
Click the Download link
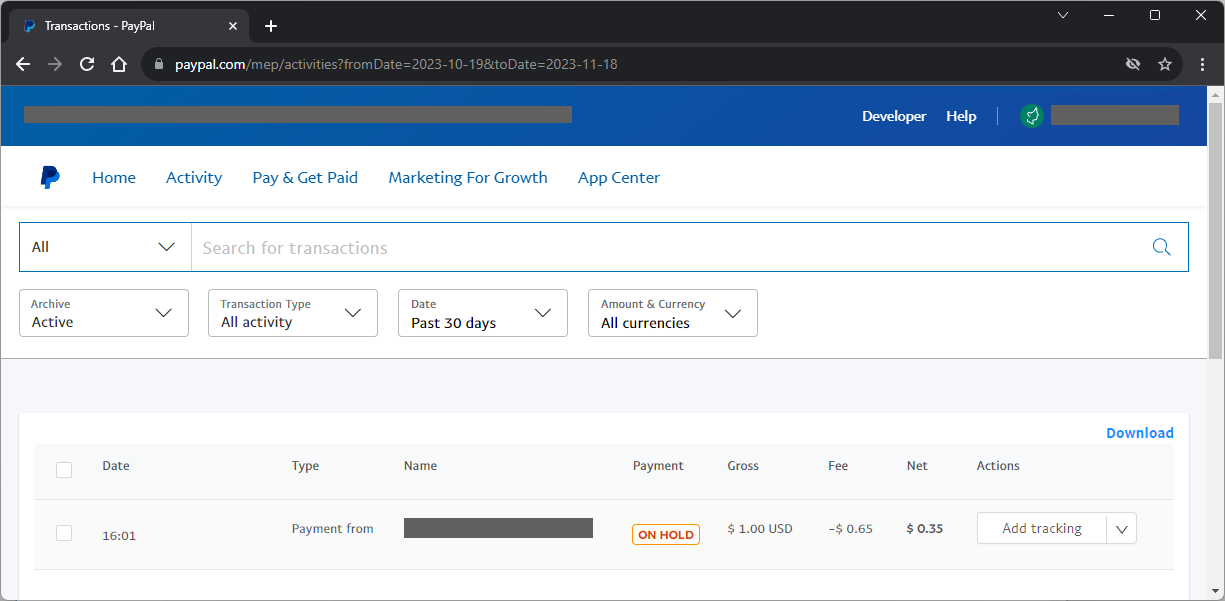pos(1140,432)
